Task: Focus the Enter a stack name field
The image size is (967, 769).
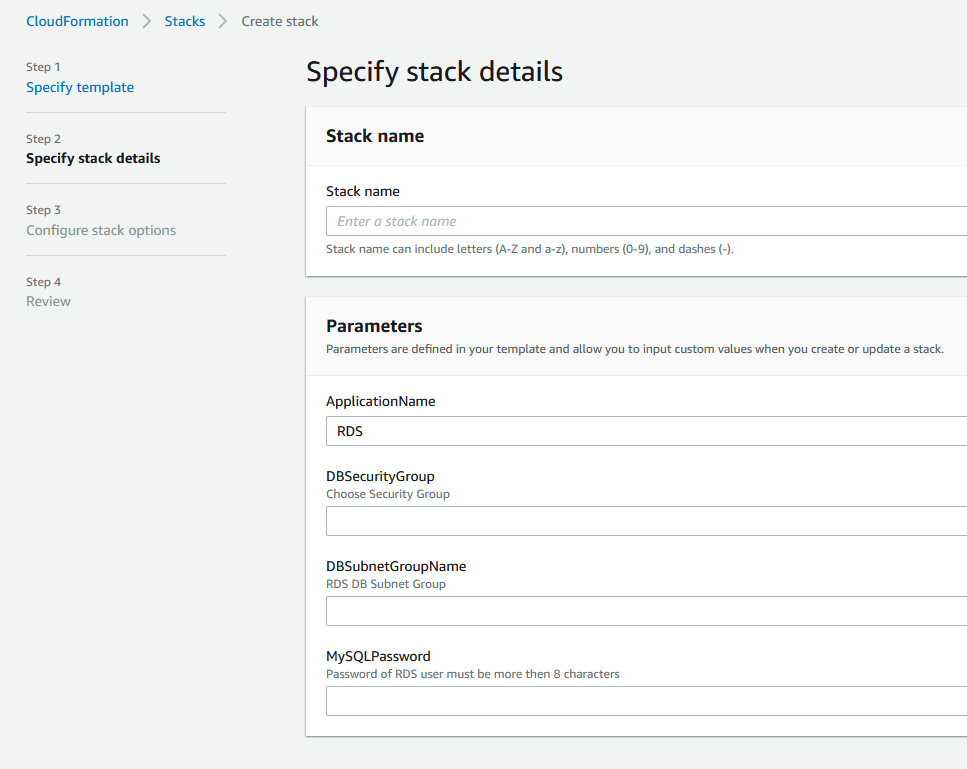Action: [646, 221]
